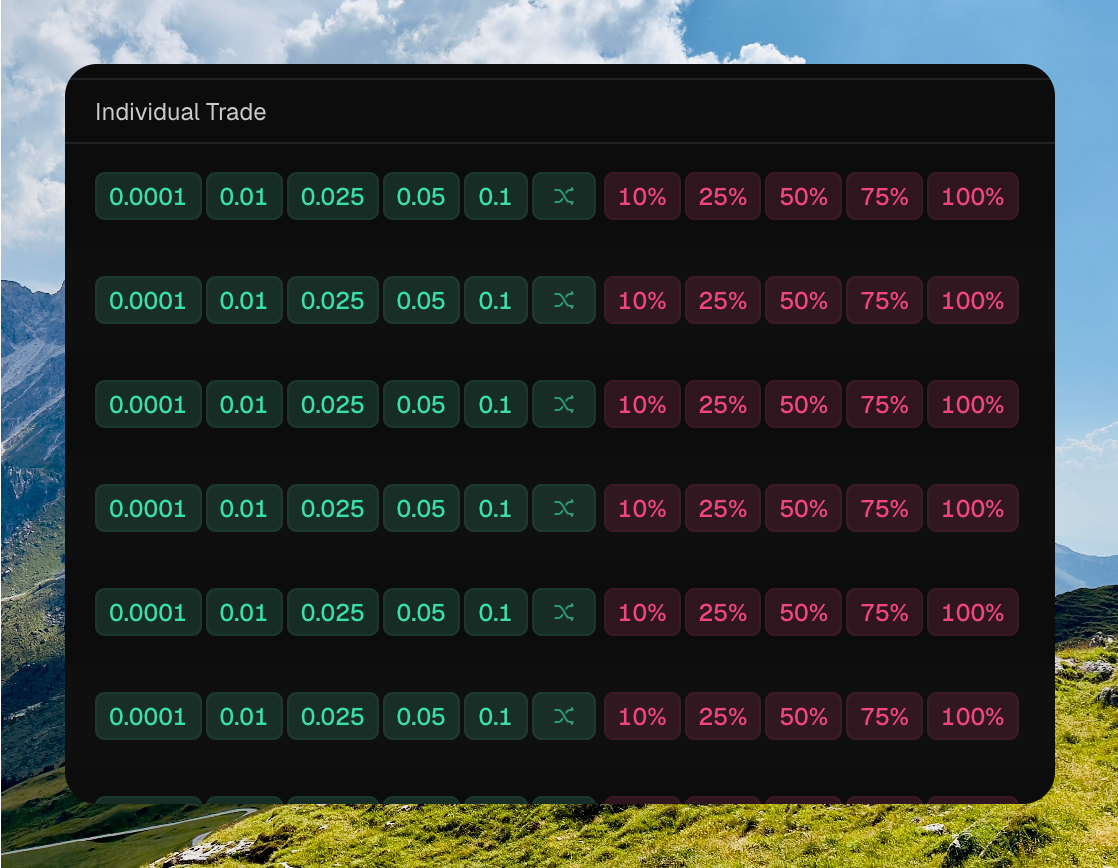Choose 0.01 in the fourth row
This screenshot has width=1118, height=868.
click(x=244, y=509)
